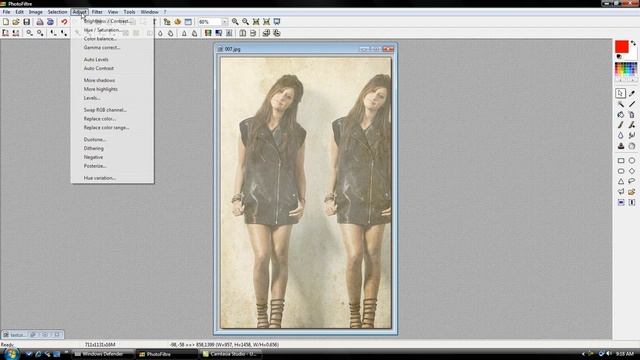Open the Window menu
This screenshot has width=640, height=360.
coord(149,12)
